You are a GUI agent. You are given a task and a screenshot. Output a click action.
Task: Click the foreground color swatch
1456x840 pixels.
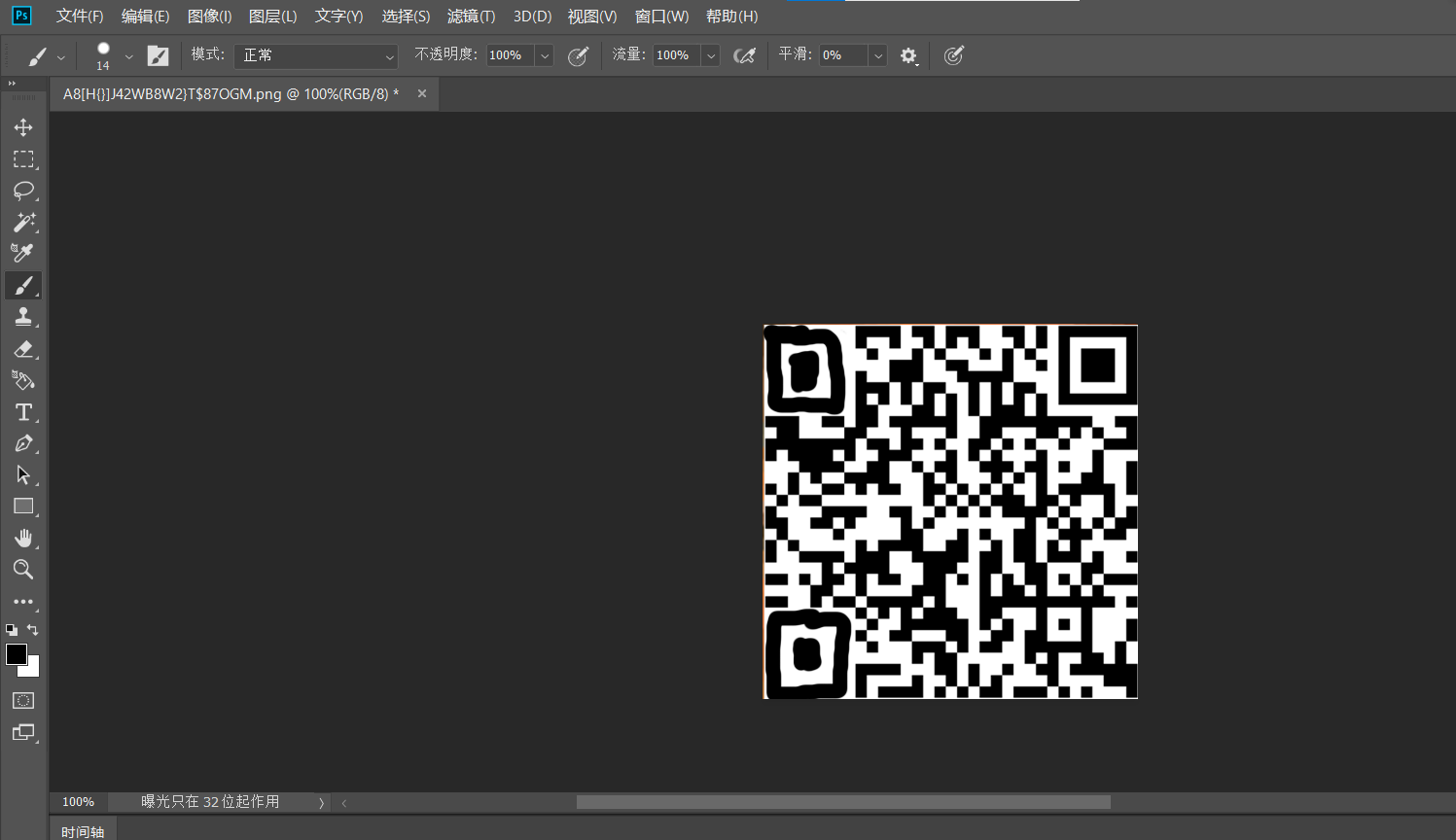[16, 654]
